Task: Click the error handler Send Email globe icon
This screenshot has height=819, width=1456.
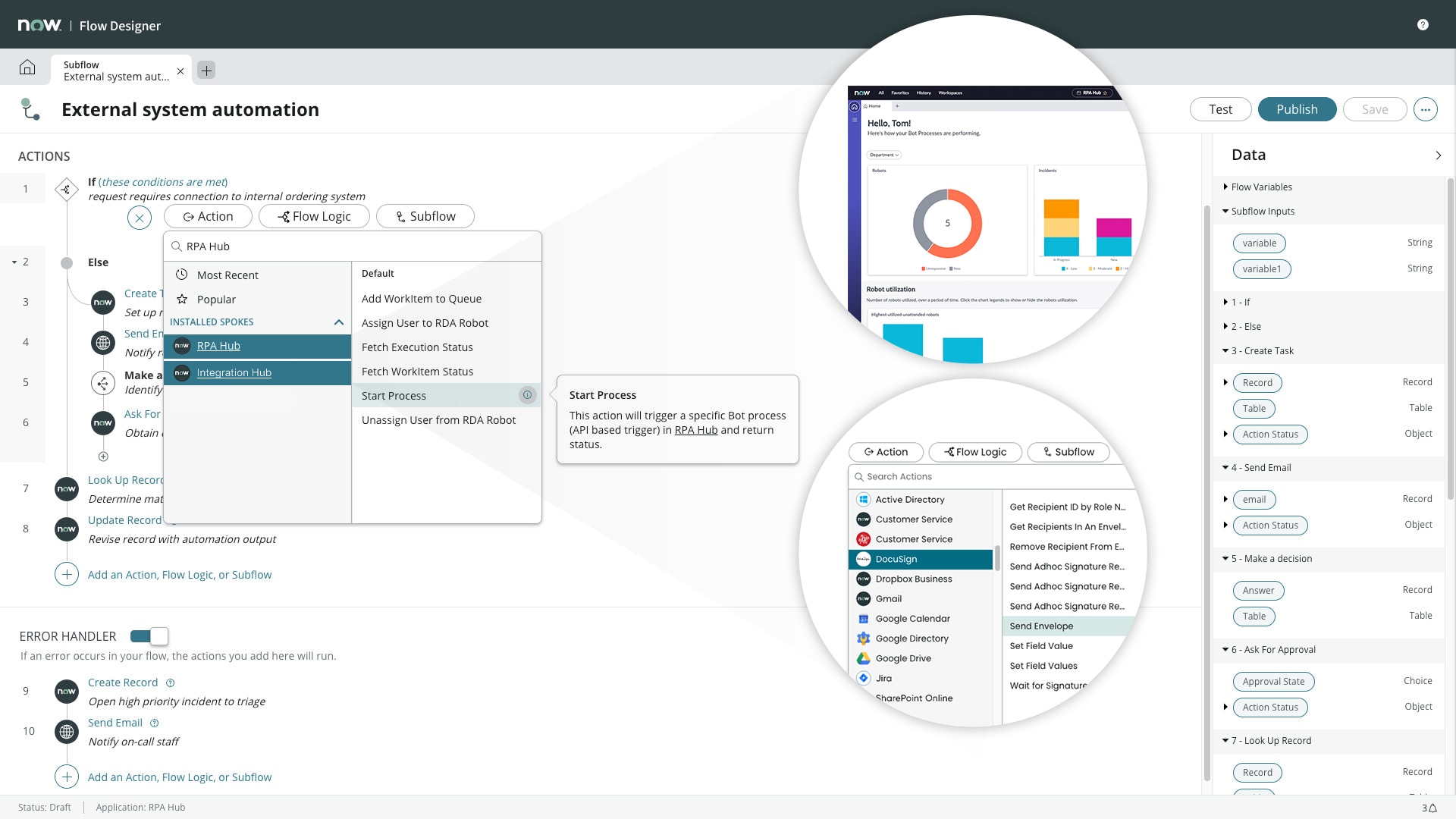Action: tap(67, 732)
